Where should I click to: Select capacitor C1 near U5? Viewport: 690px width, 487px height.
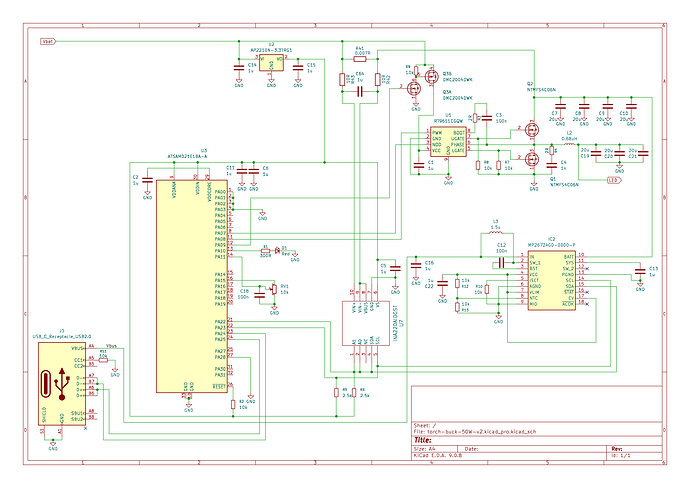point(418,165)
